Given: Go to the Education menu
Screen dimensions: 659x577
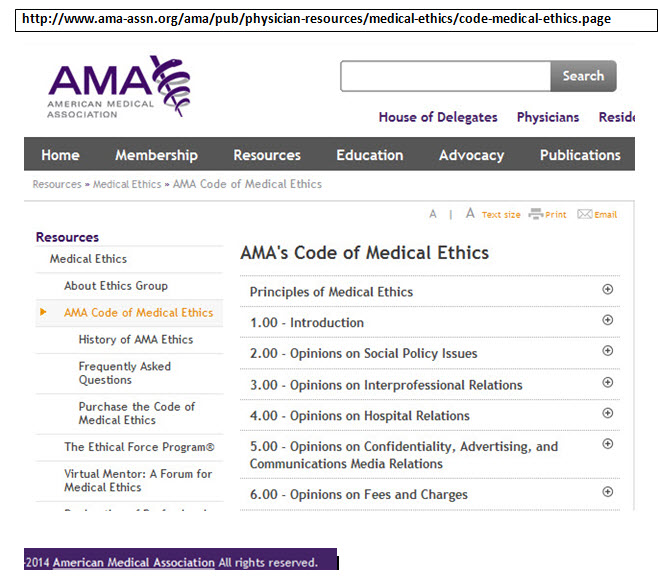Looking at the screenshot, I should click(x=369, y=155).
